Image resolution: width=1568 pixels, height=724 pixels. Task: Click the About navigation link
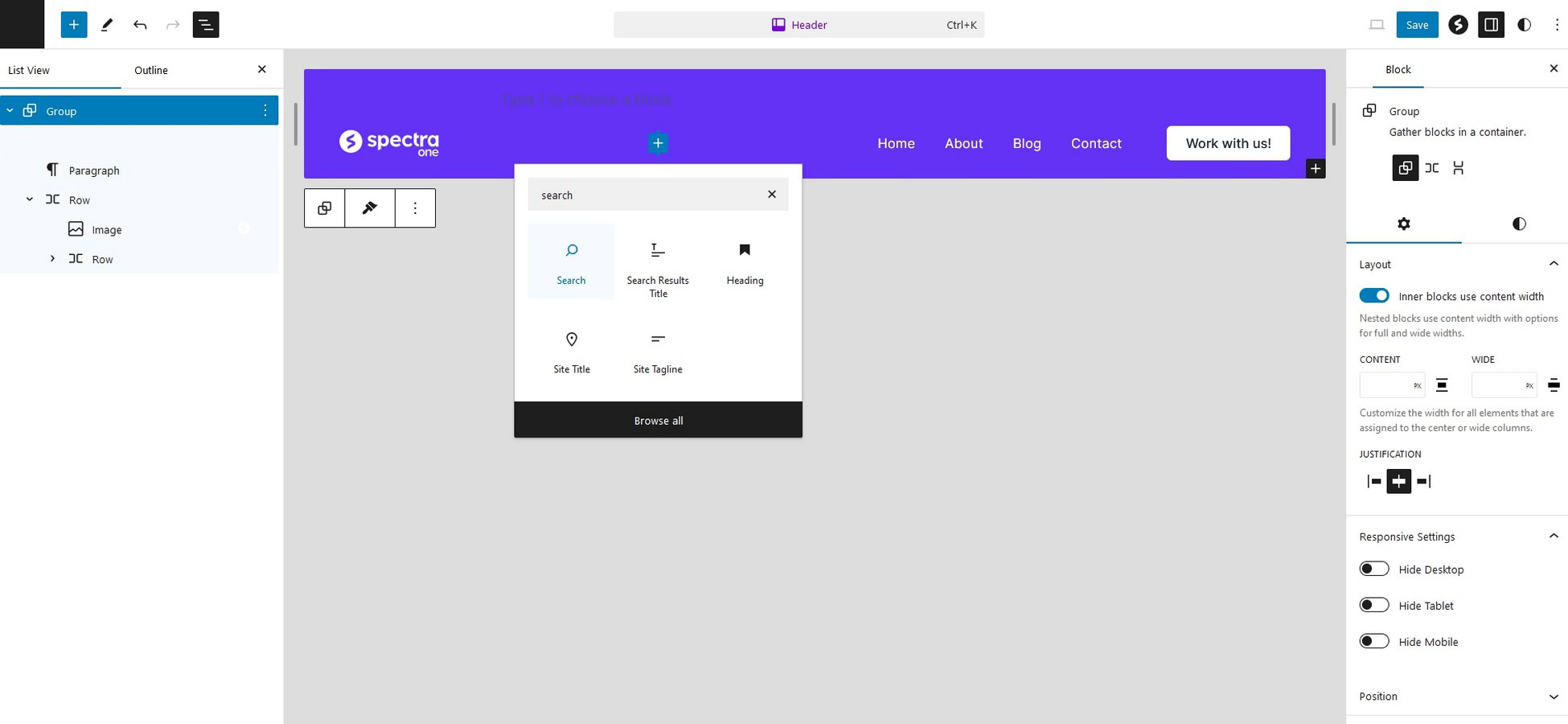click(x=963, y=143)
